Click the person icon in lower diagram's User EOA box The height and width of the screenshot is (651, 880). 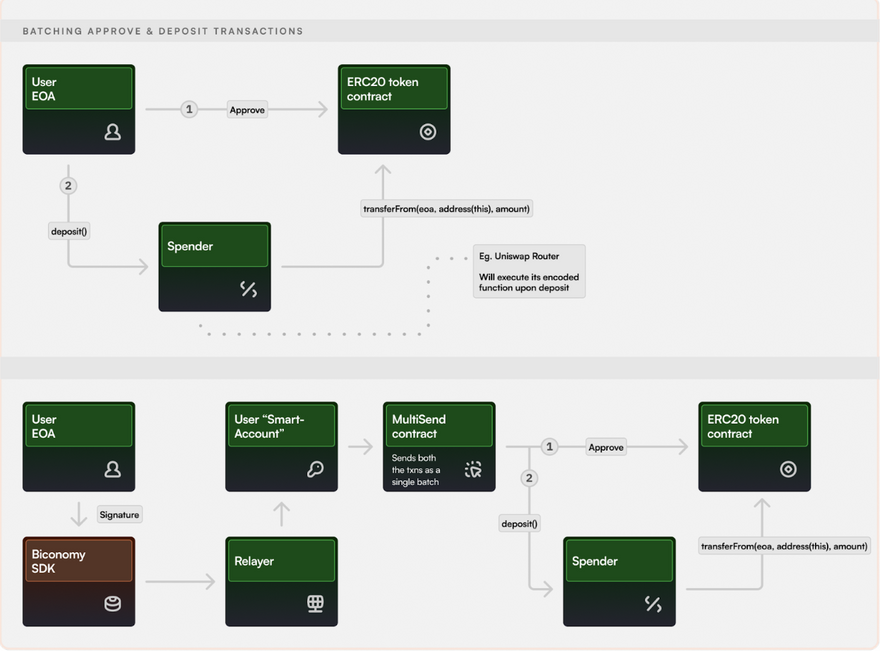pyautogui.click(x=112, y=469)
